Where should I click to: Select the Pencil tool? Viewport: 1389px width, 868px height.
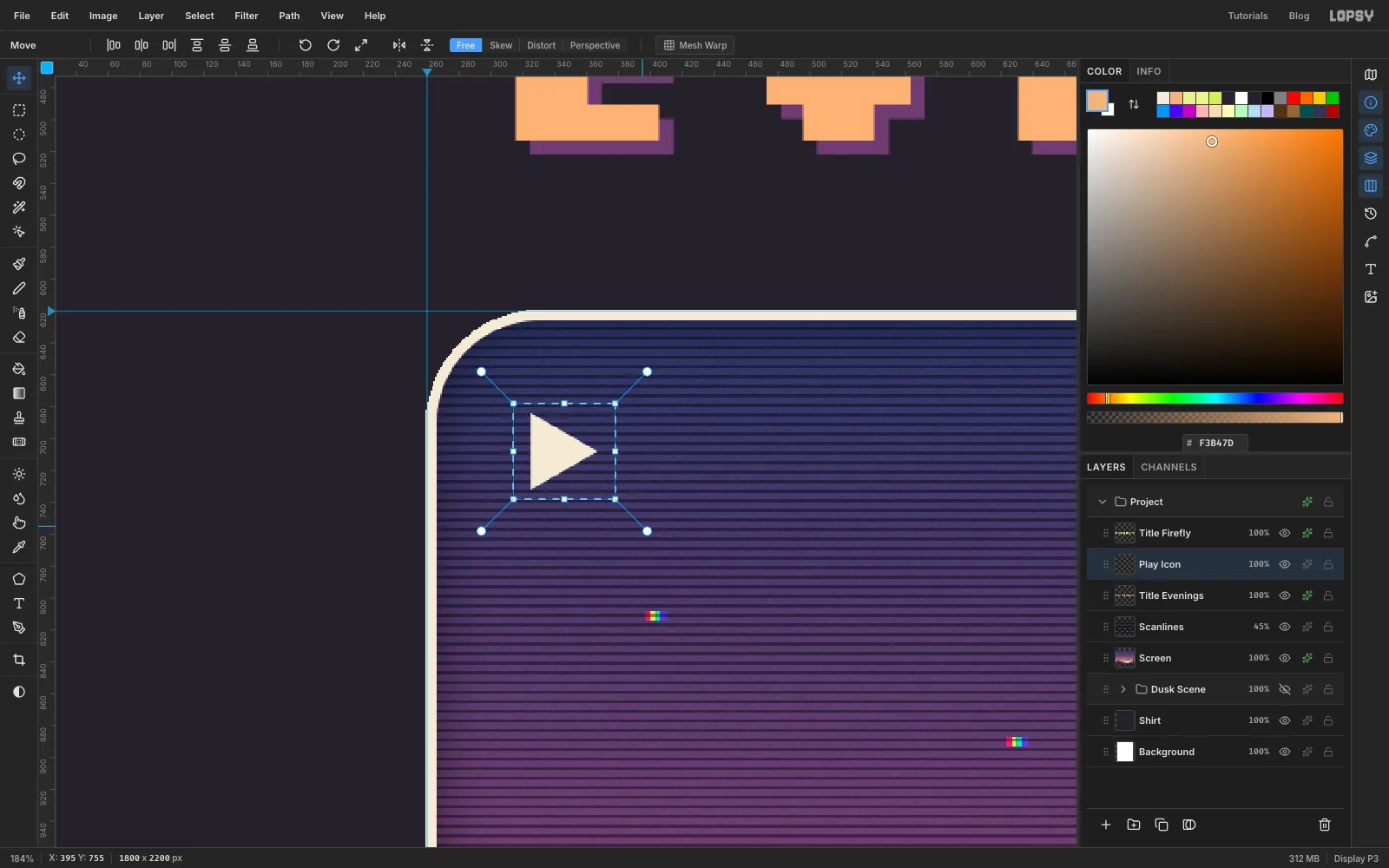coord(19,288)
